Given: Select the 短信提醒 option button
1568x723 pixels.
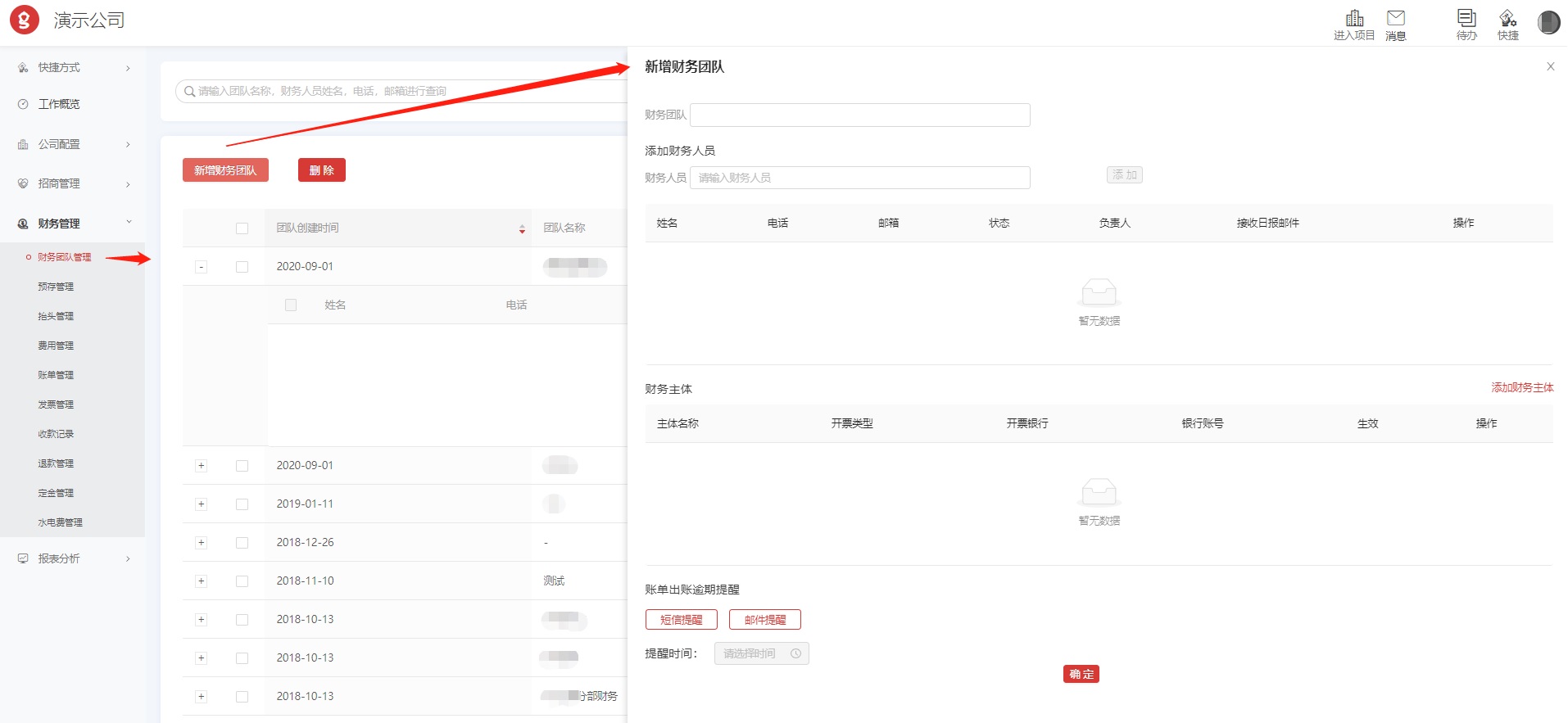Looking at the screenshot, I should [681, 620].
